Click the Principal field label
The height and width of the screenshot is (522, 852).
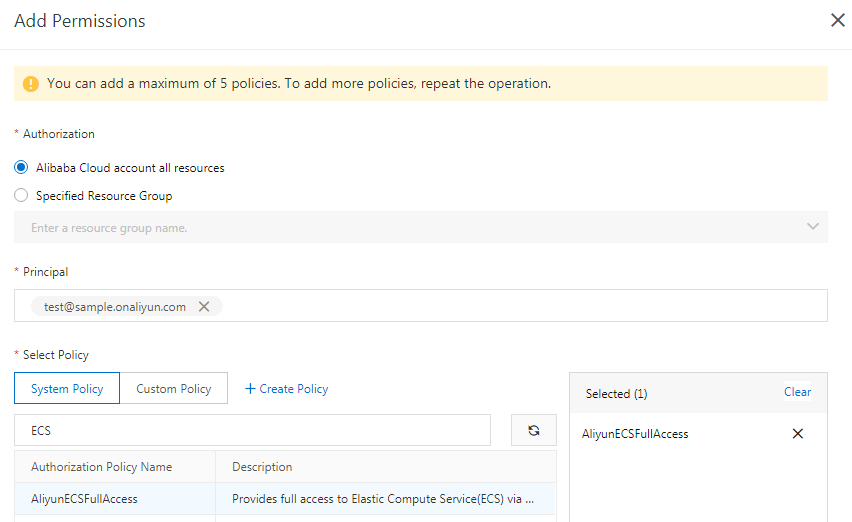[46, 272]
